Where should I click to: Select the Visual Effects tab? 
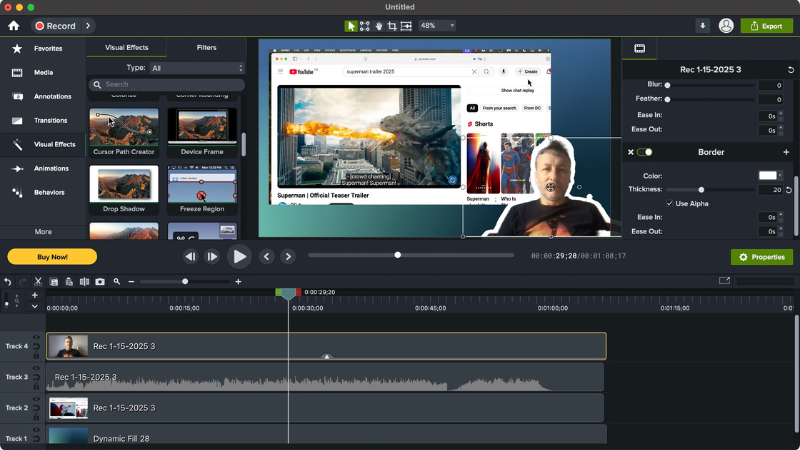(125, 47)
